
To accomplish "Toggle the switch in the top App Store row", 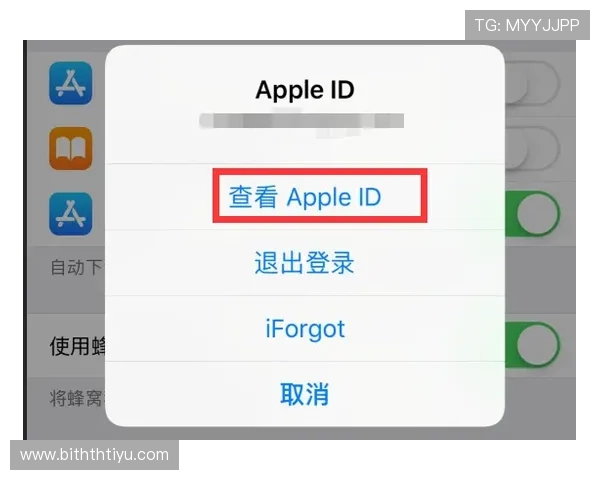I will point(533,83).
